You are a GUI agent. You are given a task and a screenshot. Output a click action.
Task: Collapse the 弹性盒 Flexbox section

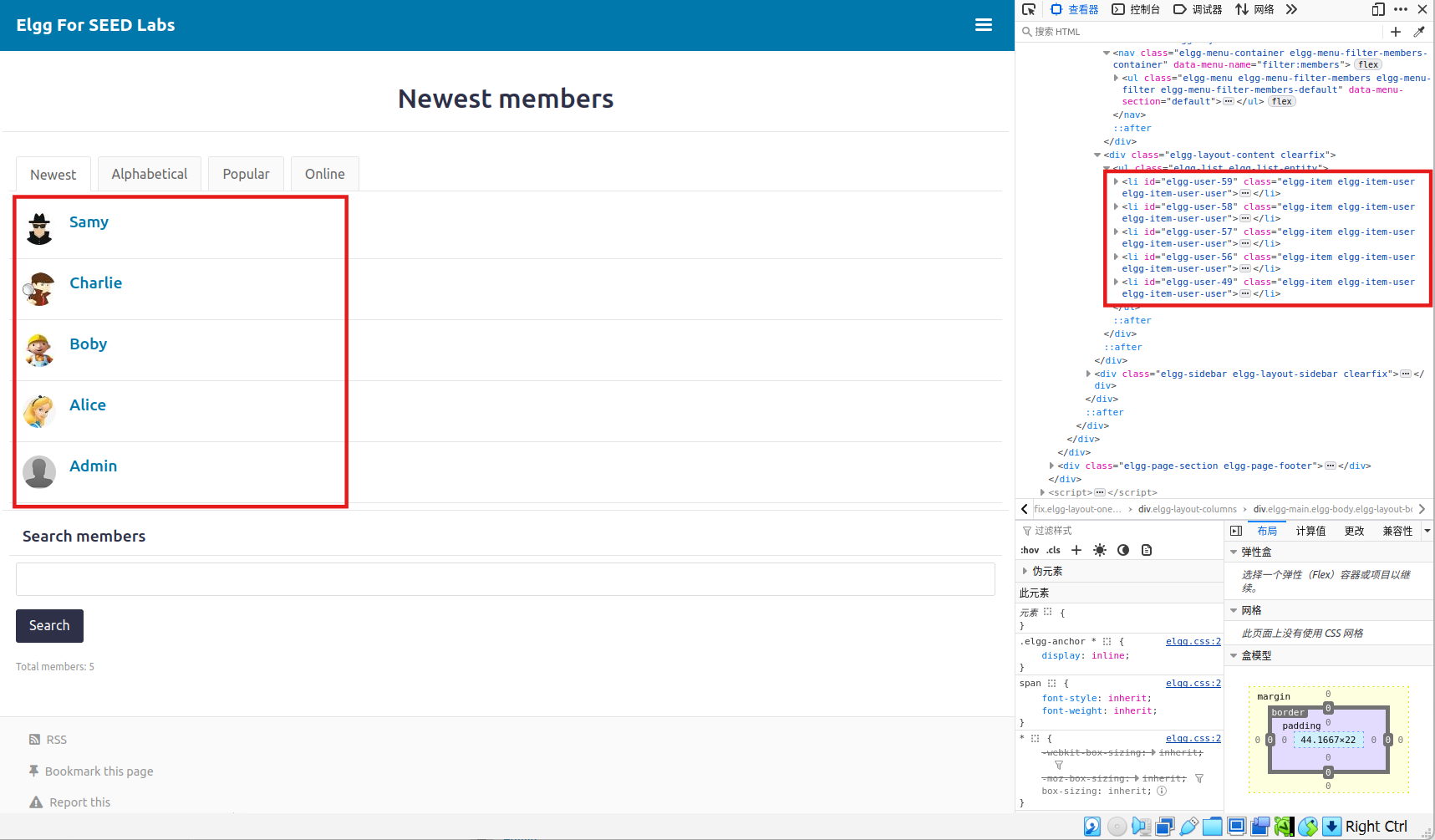pos(1234,552)
